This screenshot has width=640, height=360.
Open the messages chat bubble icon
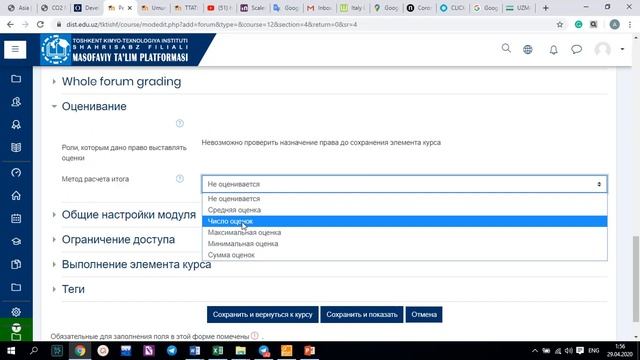576,49
